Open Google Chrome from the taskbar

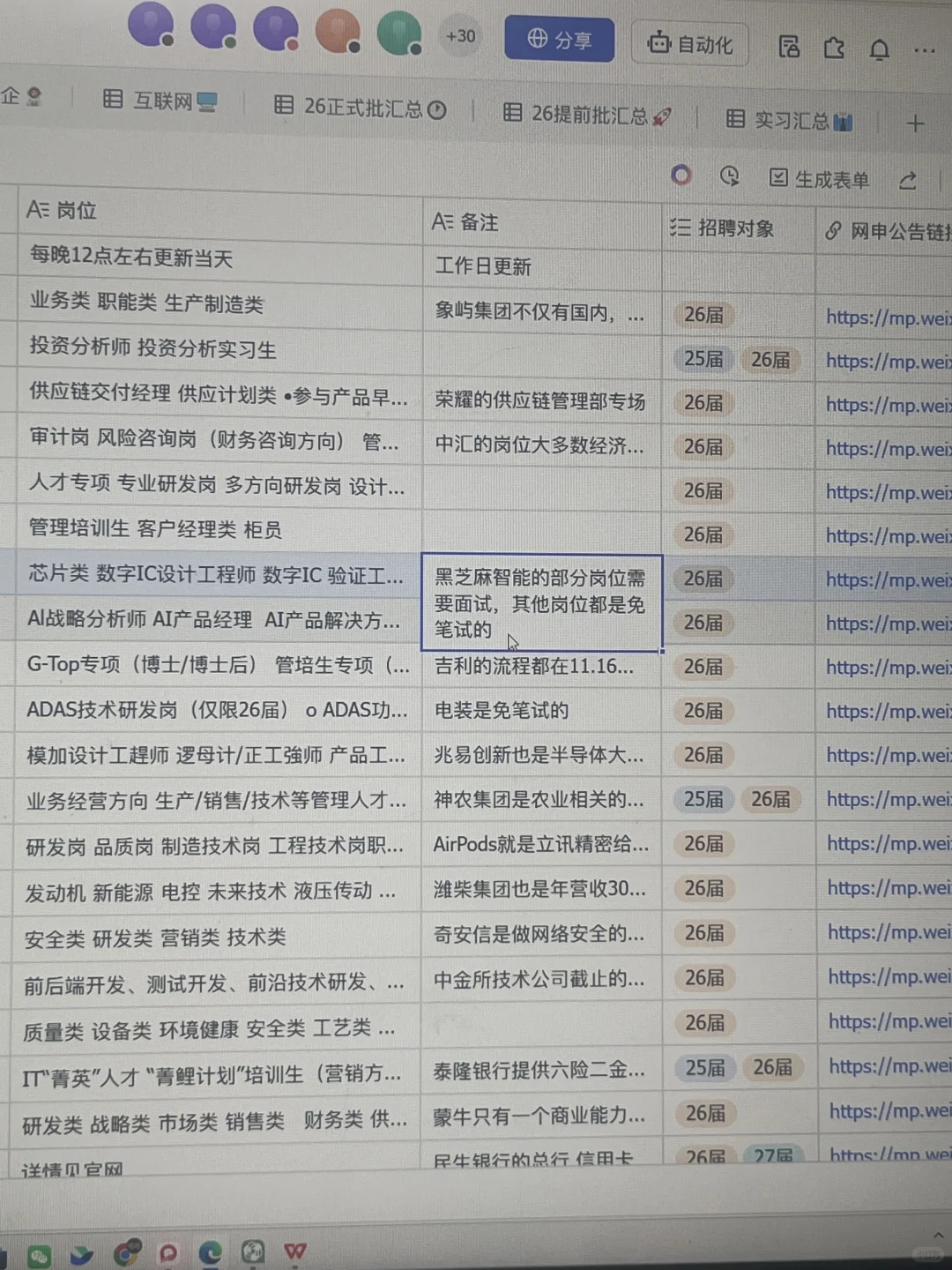point(126,1252)
